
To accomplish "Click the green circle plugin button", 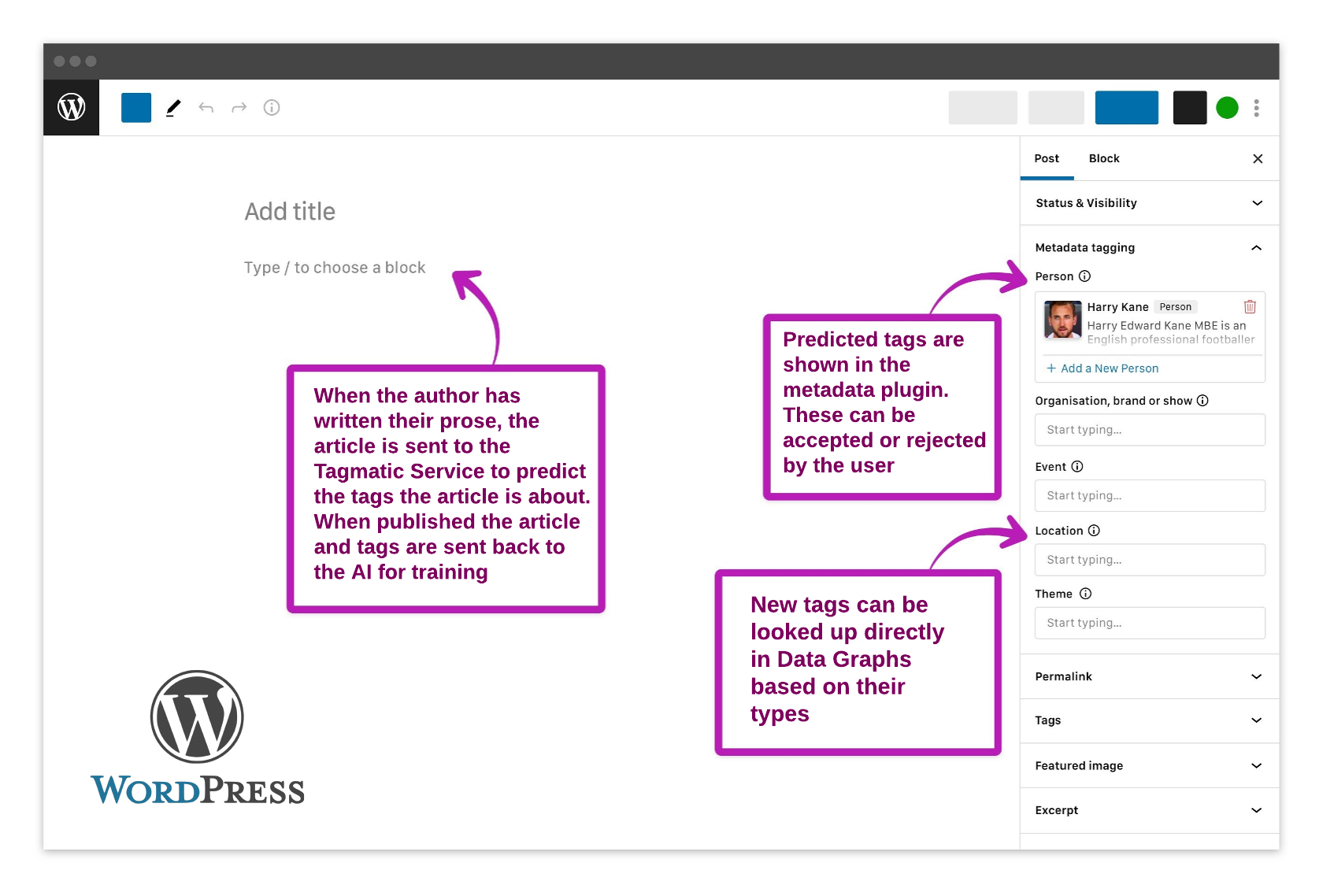I will [x=1227, y=108].
